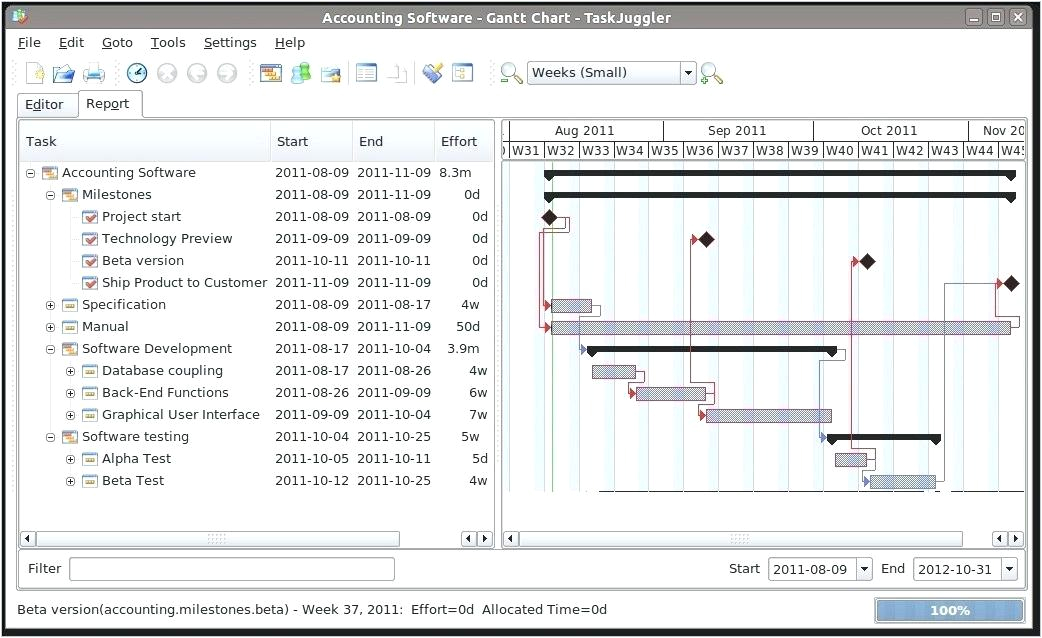Click the checkmark beside Ship Product to Customer
1042x638 pixels.
90,282
